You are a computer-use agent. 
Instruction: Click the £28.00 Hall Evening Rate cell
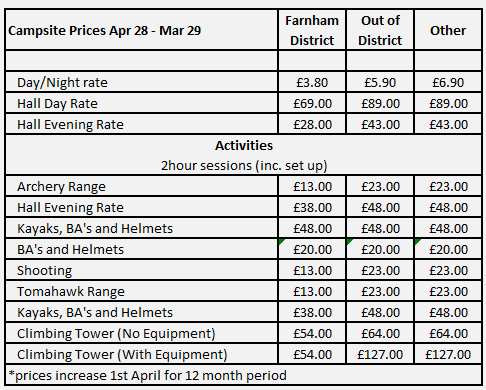click(312, 124)
